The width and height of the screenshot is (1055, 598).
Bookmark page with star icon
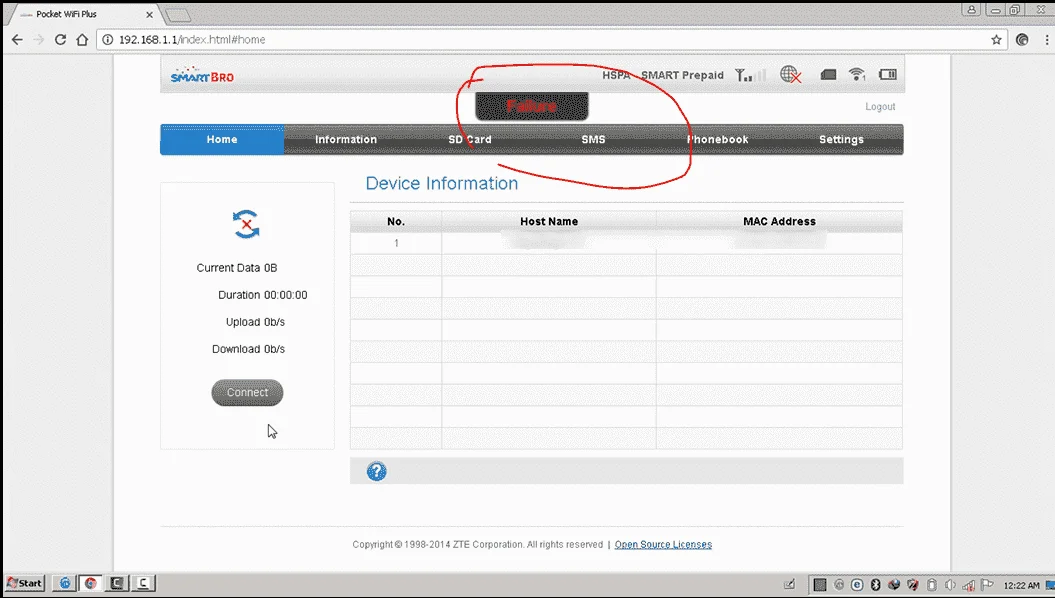coord(996,40)
